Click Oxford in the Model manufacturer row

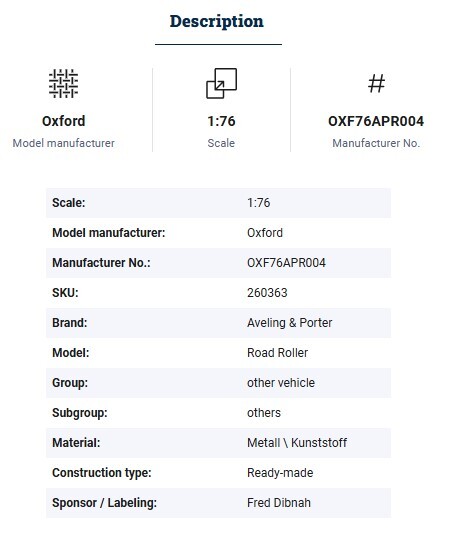[x=265, y=233]
